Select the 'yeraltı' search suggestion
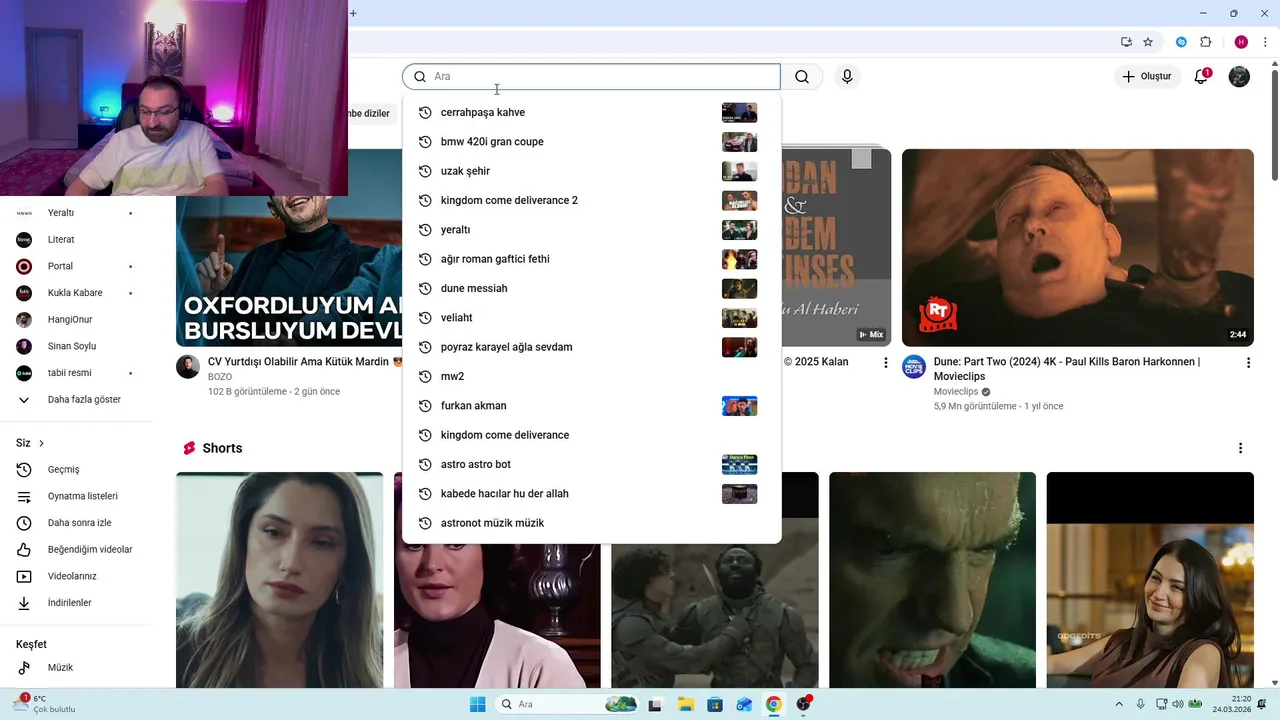The image size is (1280, 720). [591, 230]
